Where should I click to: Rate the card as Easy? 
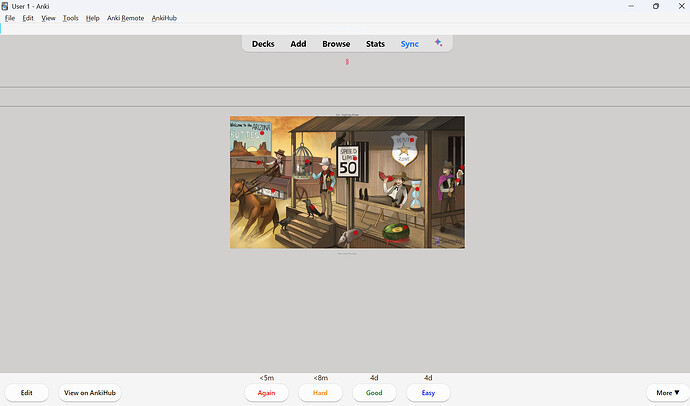coord(428,393)
